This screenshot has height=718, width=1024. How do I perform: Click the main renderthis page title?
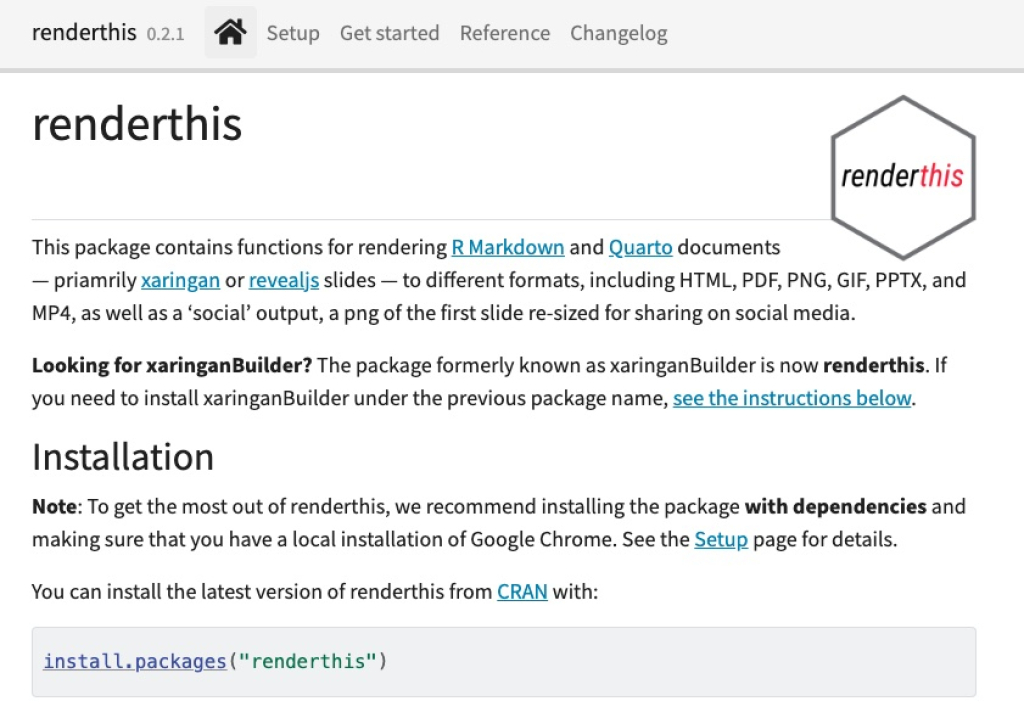coord(137,125)
